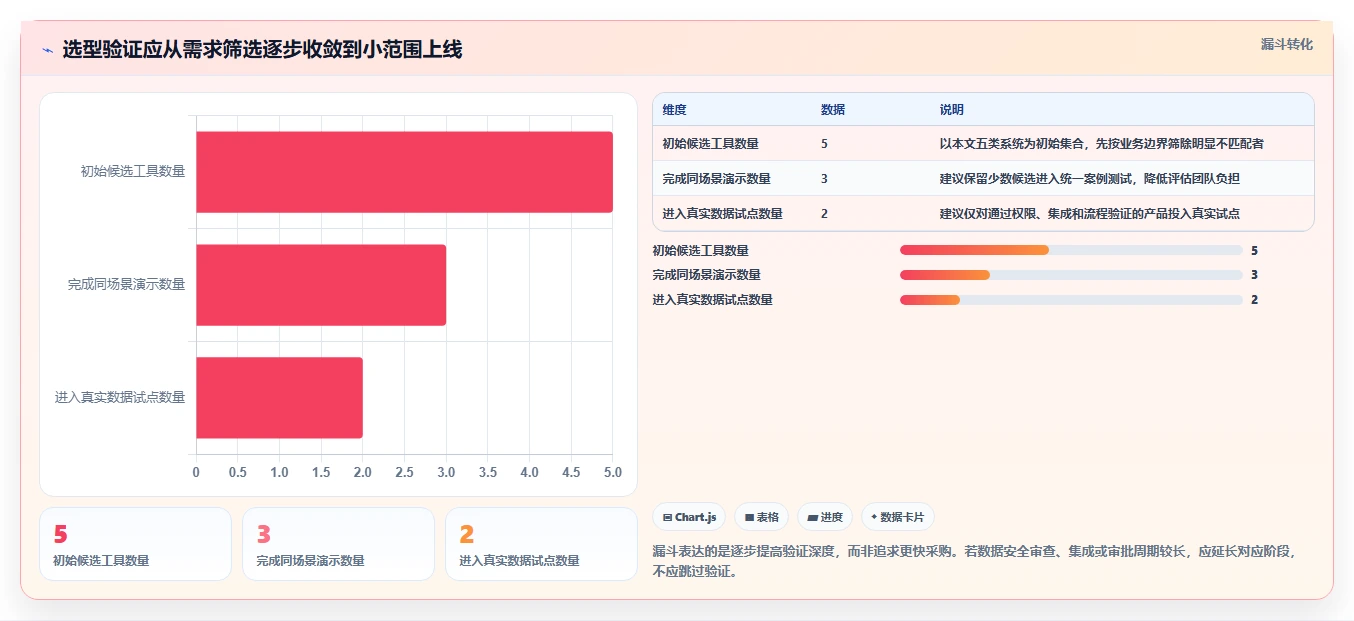Click the data value 3 in the table
The image size is (1354, 621).
click(x=824, y=179)
